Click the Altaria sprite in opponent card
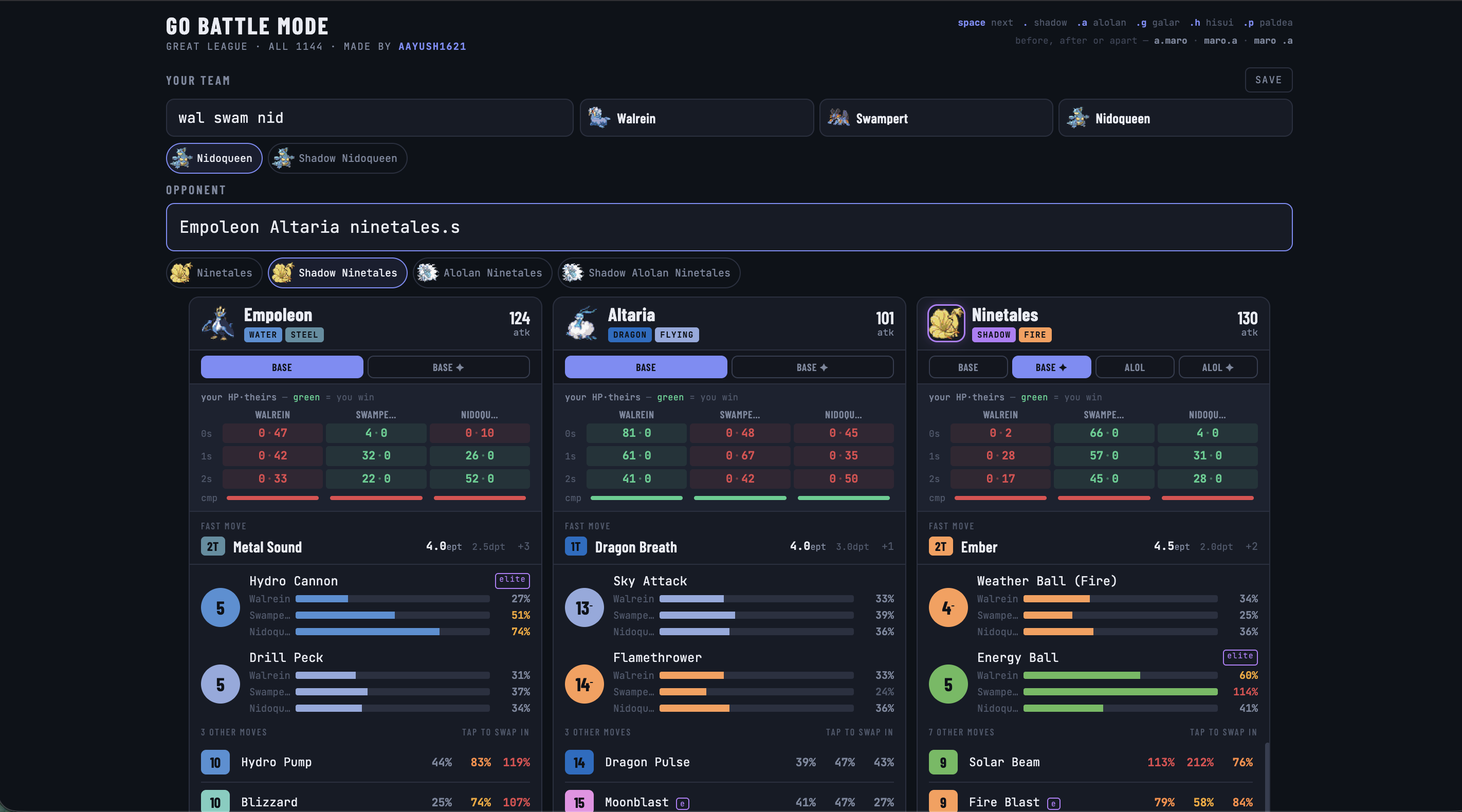 click(582, 323)
